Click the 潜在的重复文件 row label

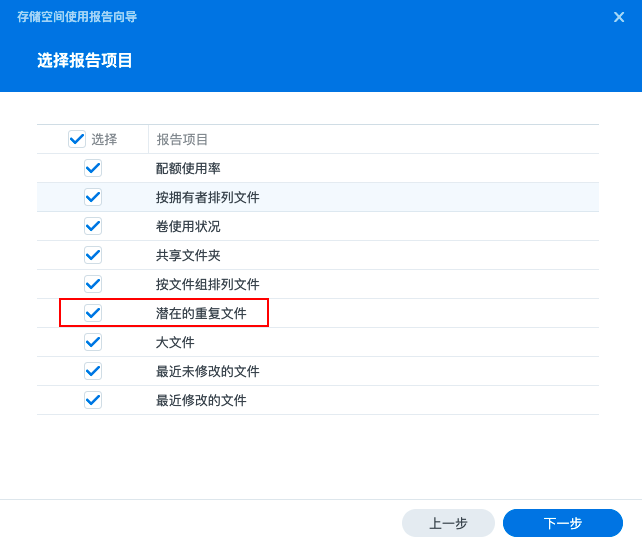(201, 313)
